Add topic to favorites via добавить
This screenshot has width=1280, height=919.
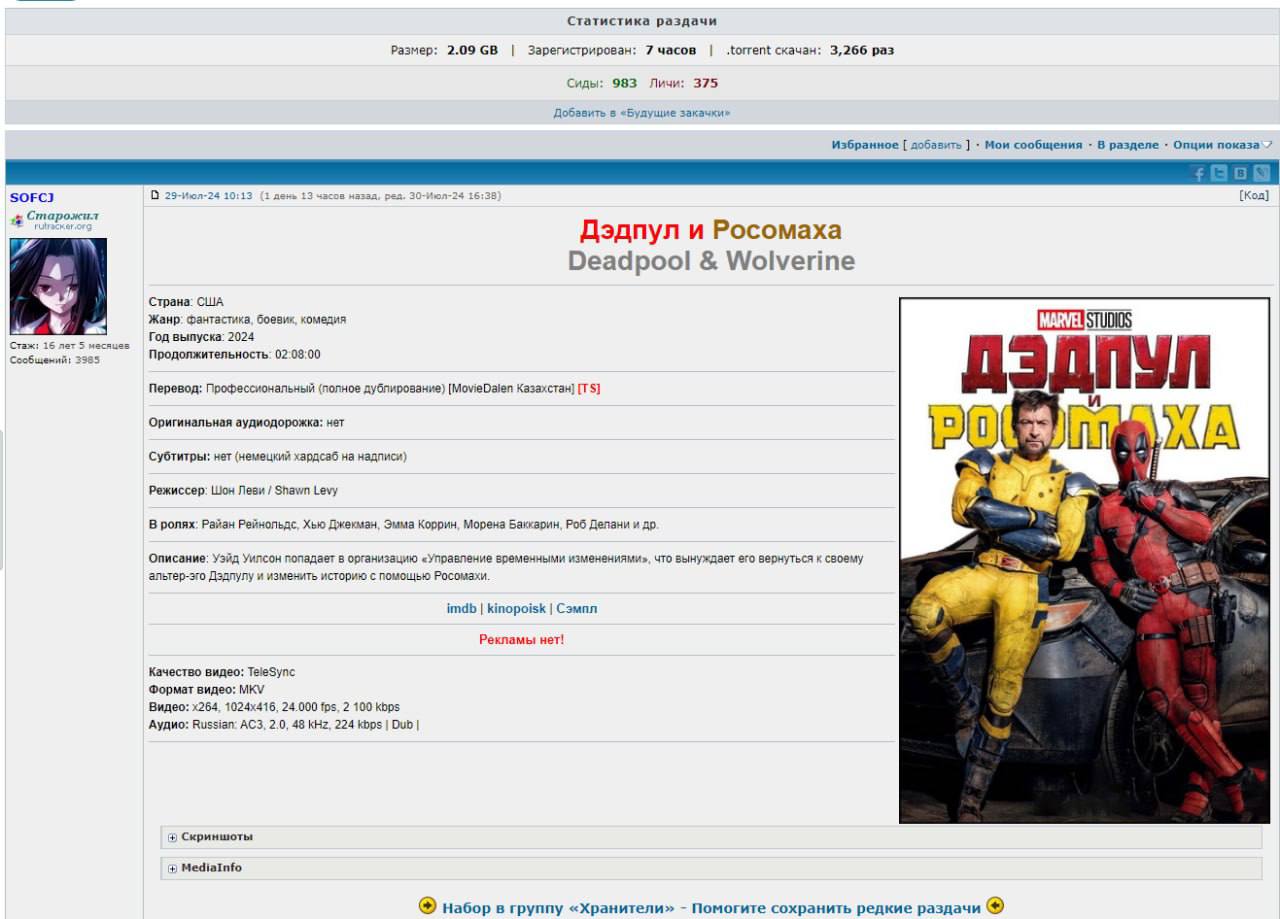tap(936, 145)
